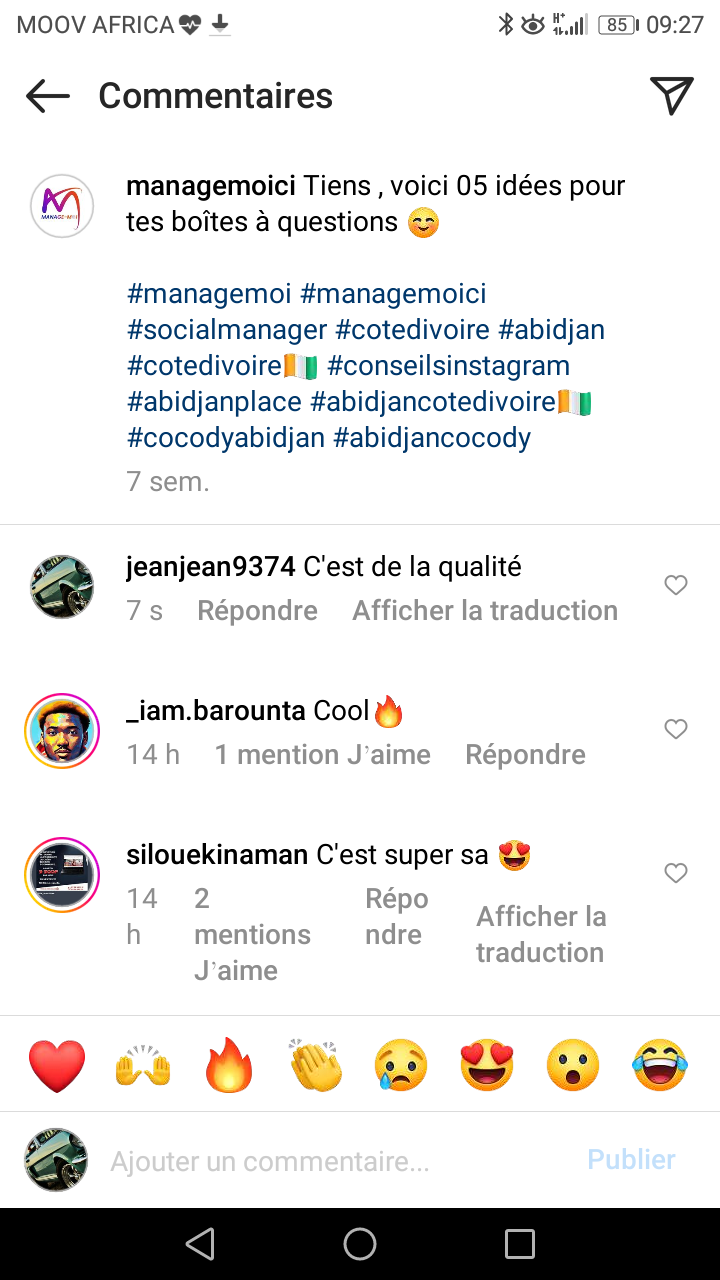Insert the surprised face emoji
720x1280 pixels.
(x=573, y=1065)
